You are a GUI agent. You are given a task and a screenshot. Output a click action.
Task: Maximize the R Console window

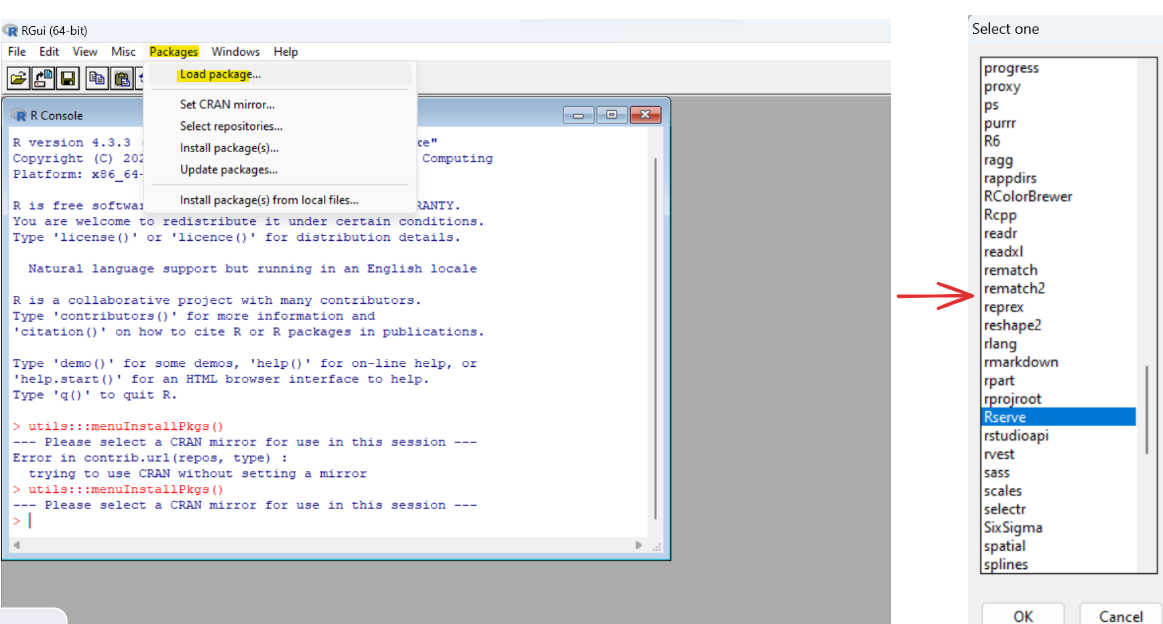611,115
